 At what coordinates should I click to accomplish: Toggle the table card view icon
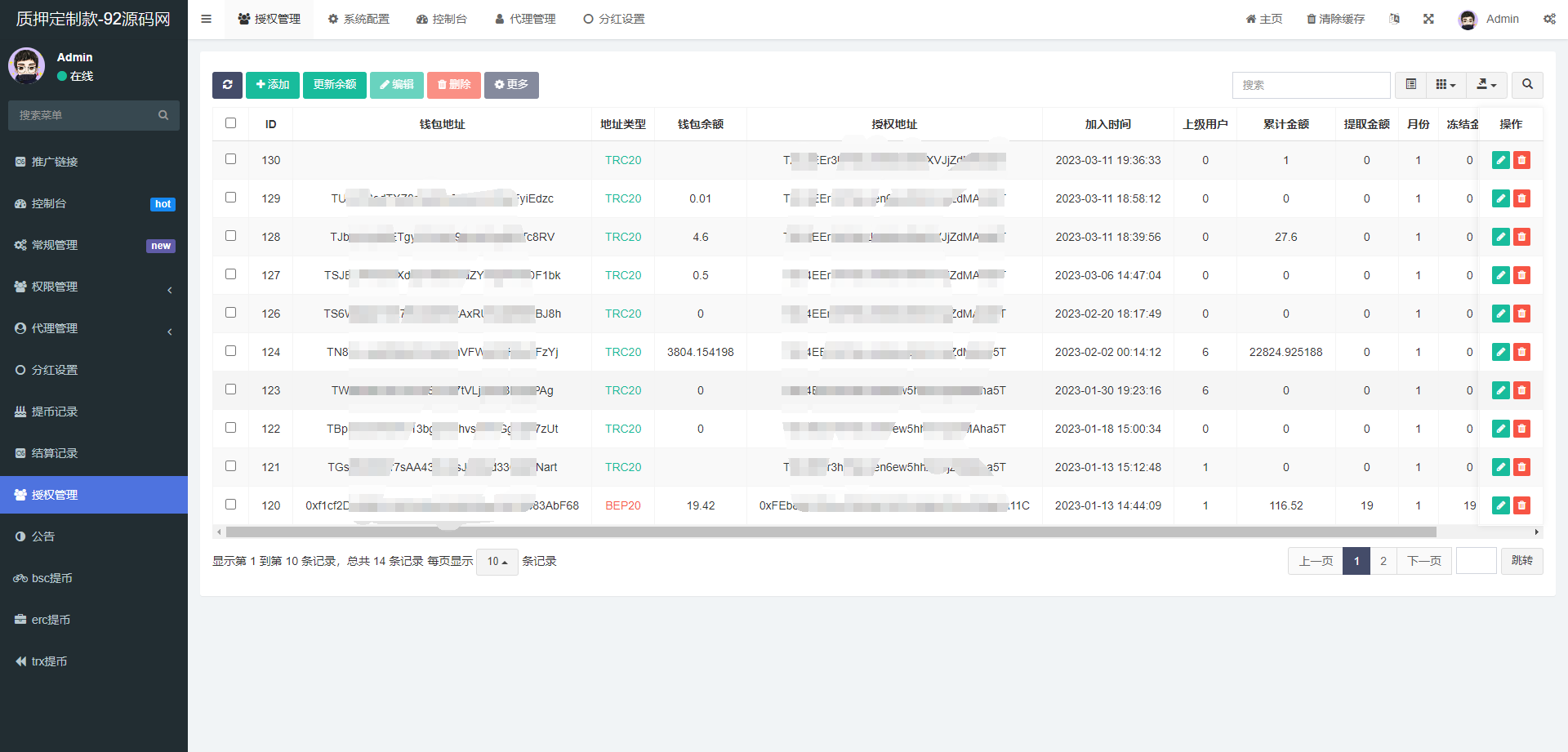pos(1410,85)
